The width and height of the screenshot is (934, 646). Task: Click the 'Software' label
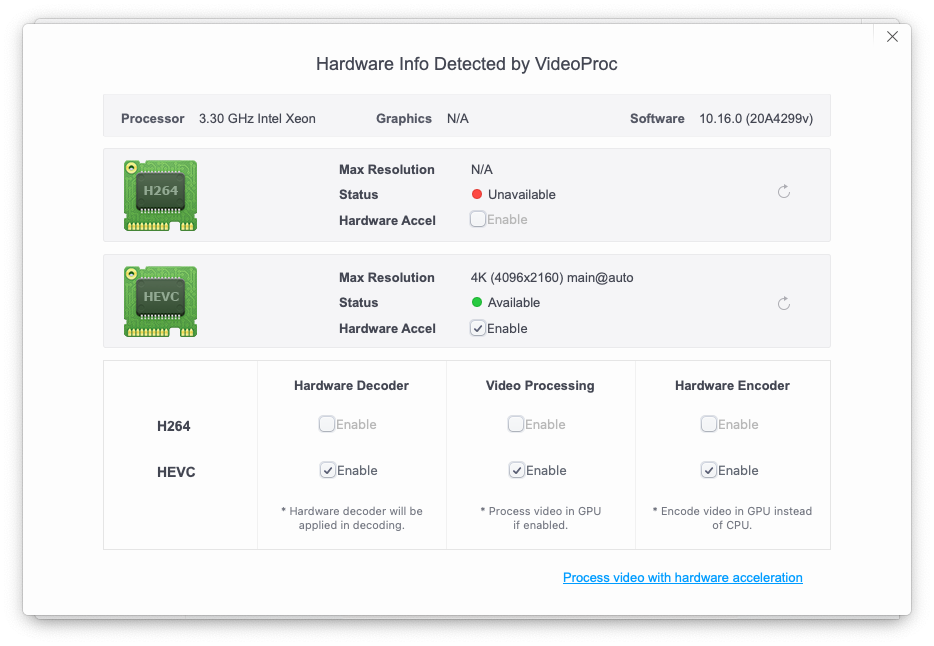click(x=657, y=118)
